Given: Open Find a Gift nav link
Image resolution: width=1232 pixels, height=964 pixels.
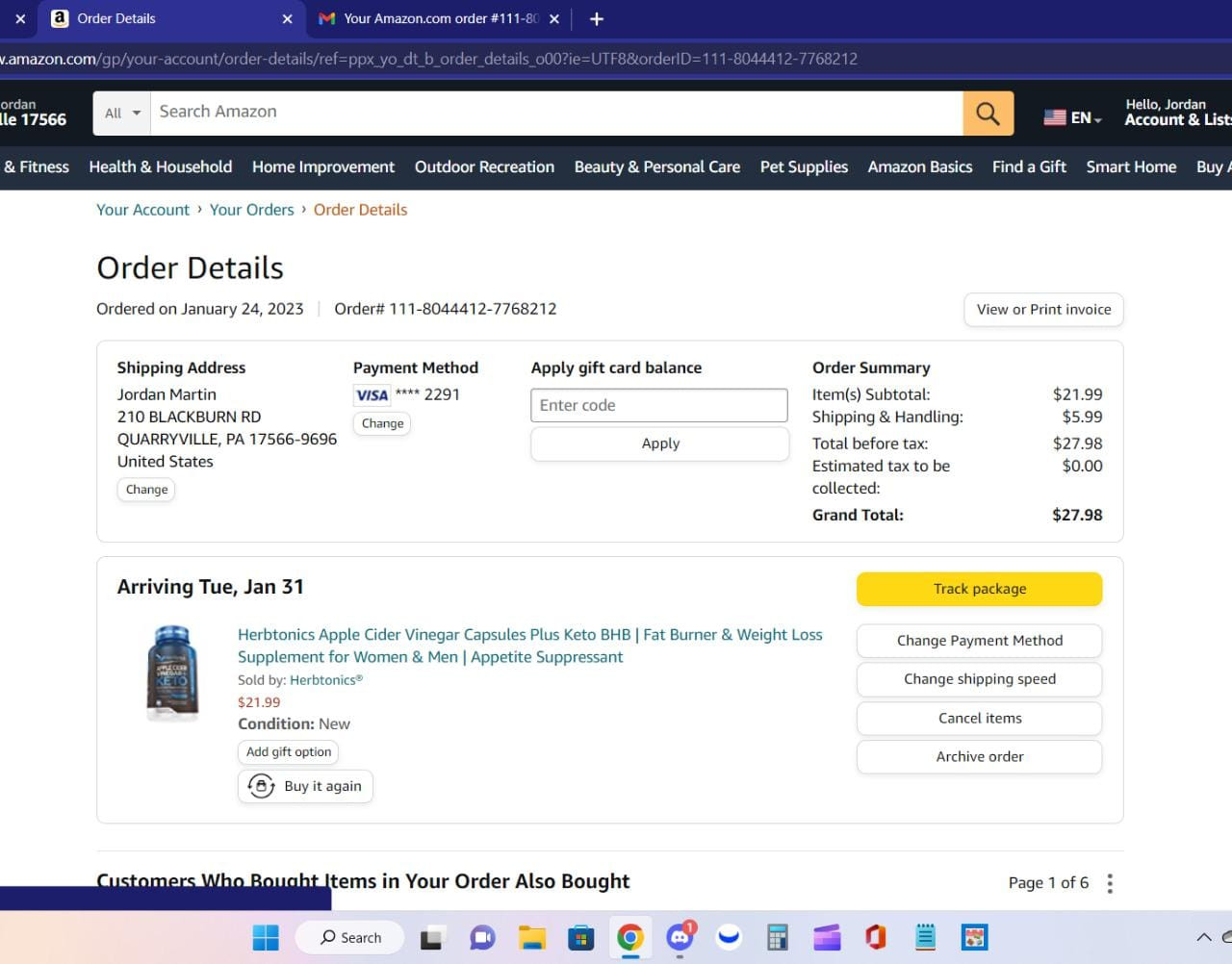Looking at the screenshot, I should click(x=1029, y=166).
